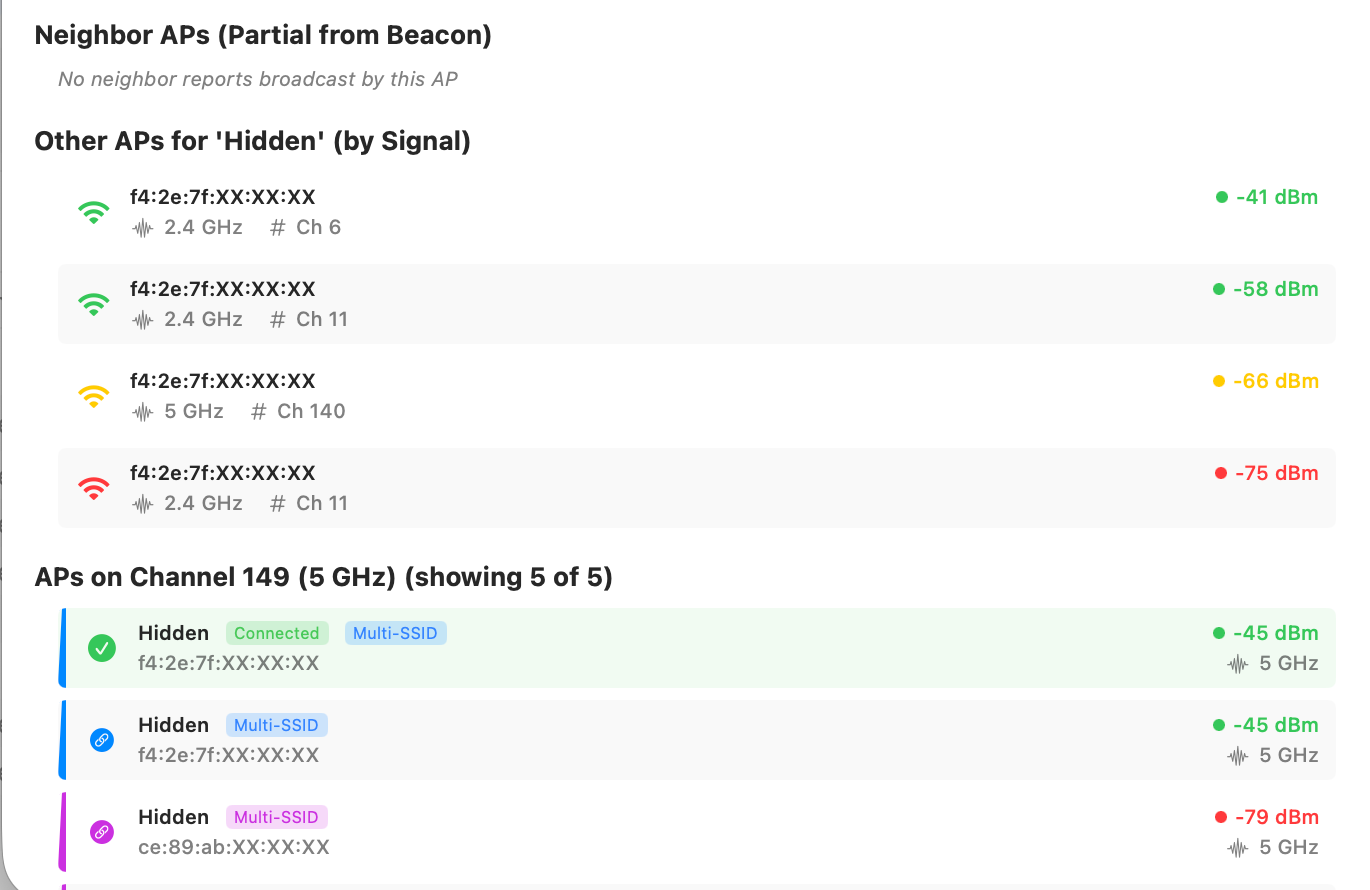Click the hash icon next to Ch 6
Image resolution: width=1370 pixels, height=890 pixels.
(x=278, y=228)
